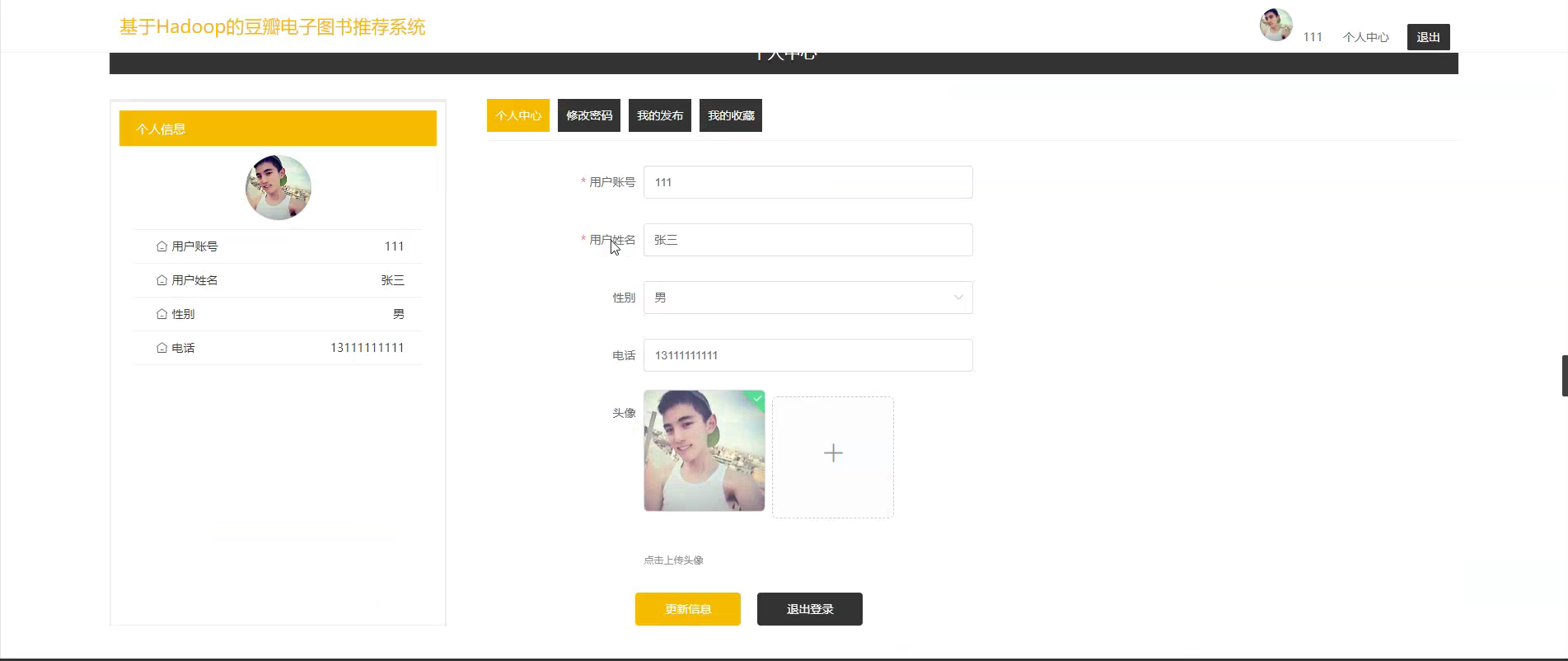Click sidebar name value 张三
This screenshot has height=661, width=1568.
(393, 280)
